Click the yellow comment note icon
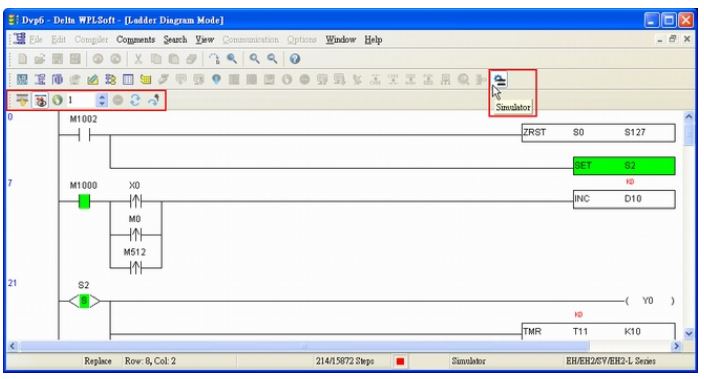 click(145, 80)
